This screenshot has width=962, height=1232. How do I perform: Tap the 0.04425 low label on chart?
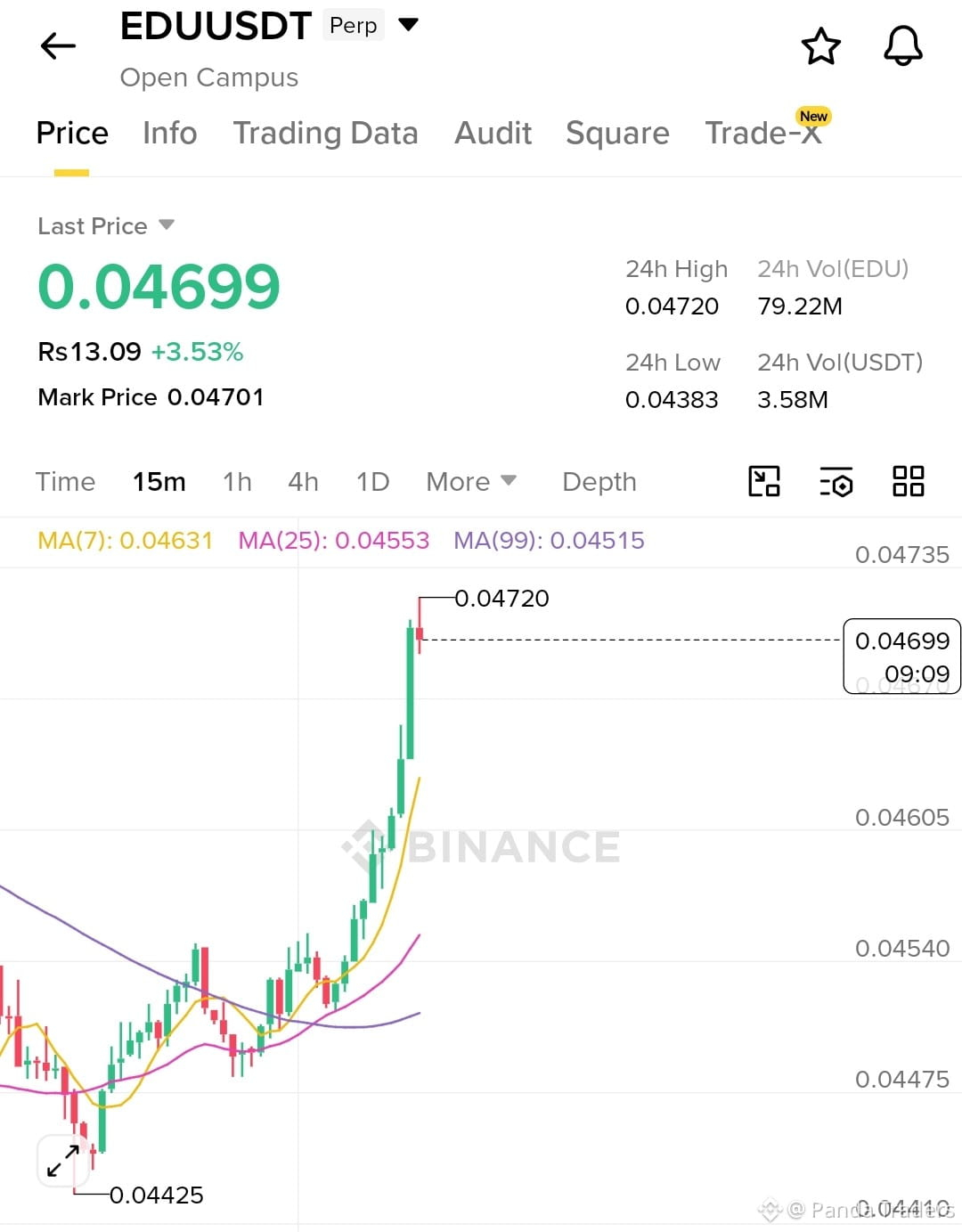(156, 1195)
